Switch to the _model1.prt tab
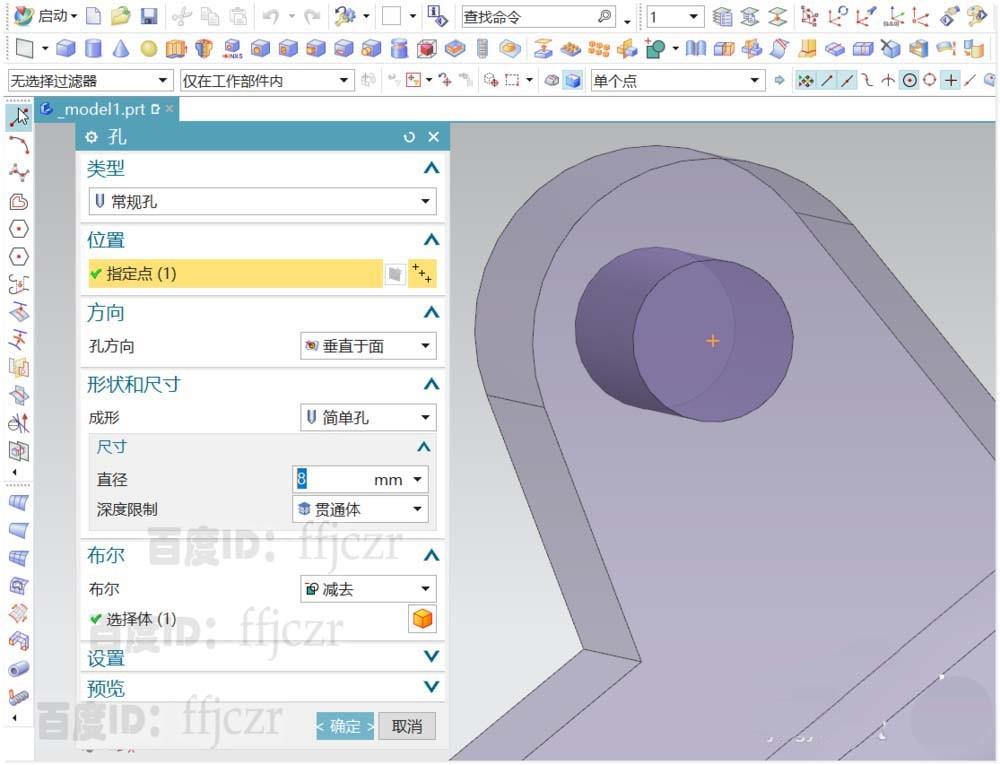This screenshot has height=765, width=1000. [x=100, y=110]
